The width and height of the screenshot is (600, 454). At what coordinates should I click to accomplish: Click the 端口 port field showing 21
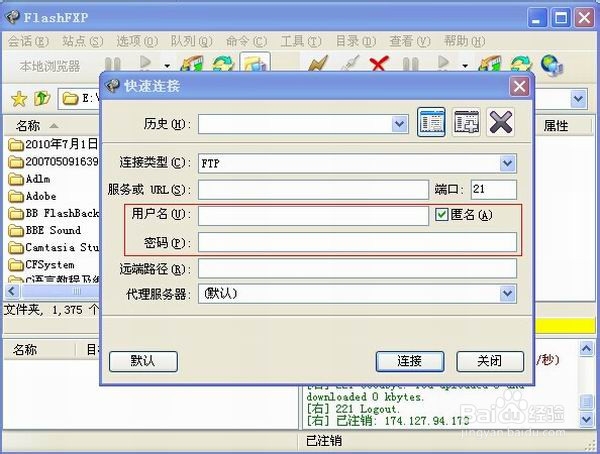pyautogui.click(x=494, y=189)
